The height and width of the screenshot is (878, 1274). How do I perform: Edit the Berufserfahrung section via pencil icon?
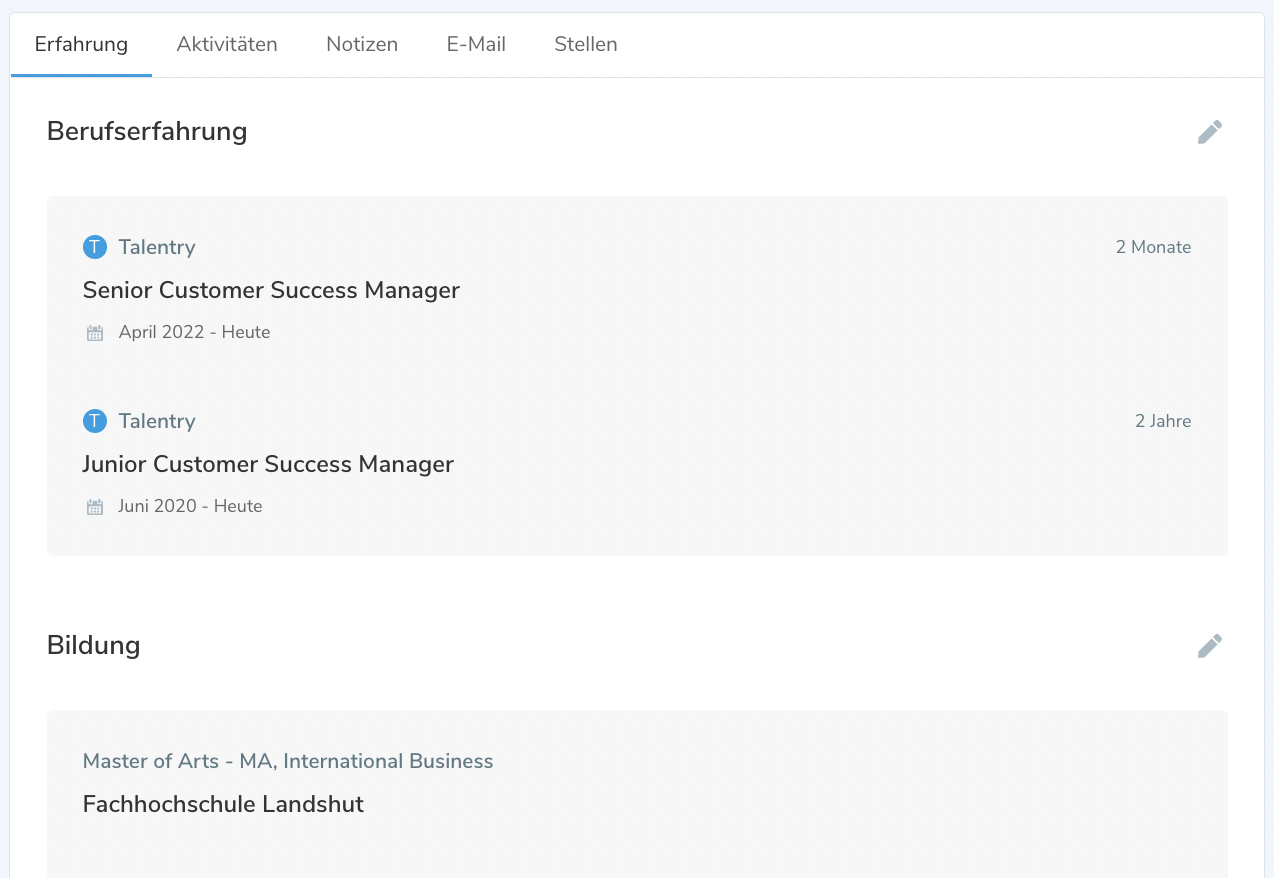coord(1209,132)
